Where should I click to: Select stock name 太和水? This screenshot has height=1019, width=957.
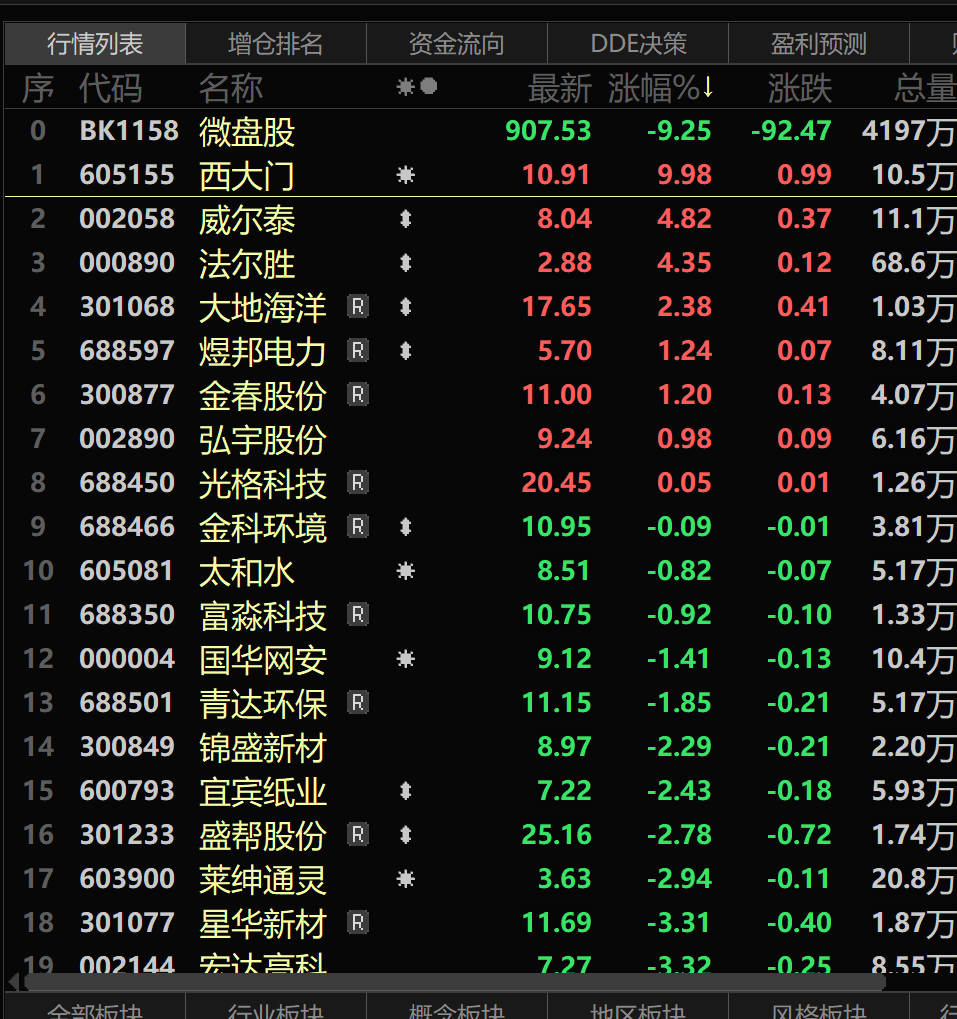pos(247,572)
